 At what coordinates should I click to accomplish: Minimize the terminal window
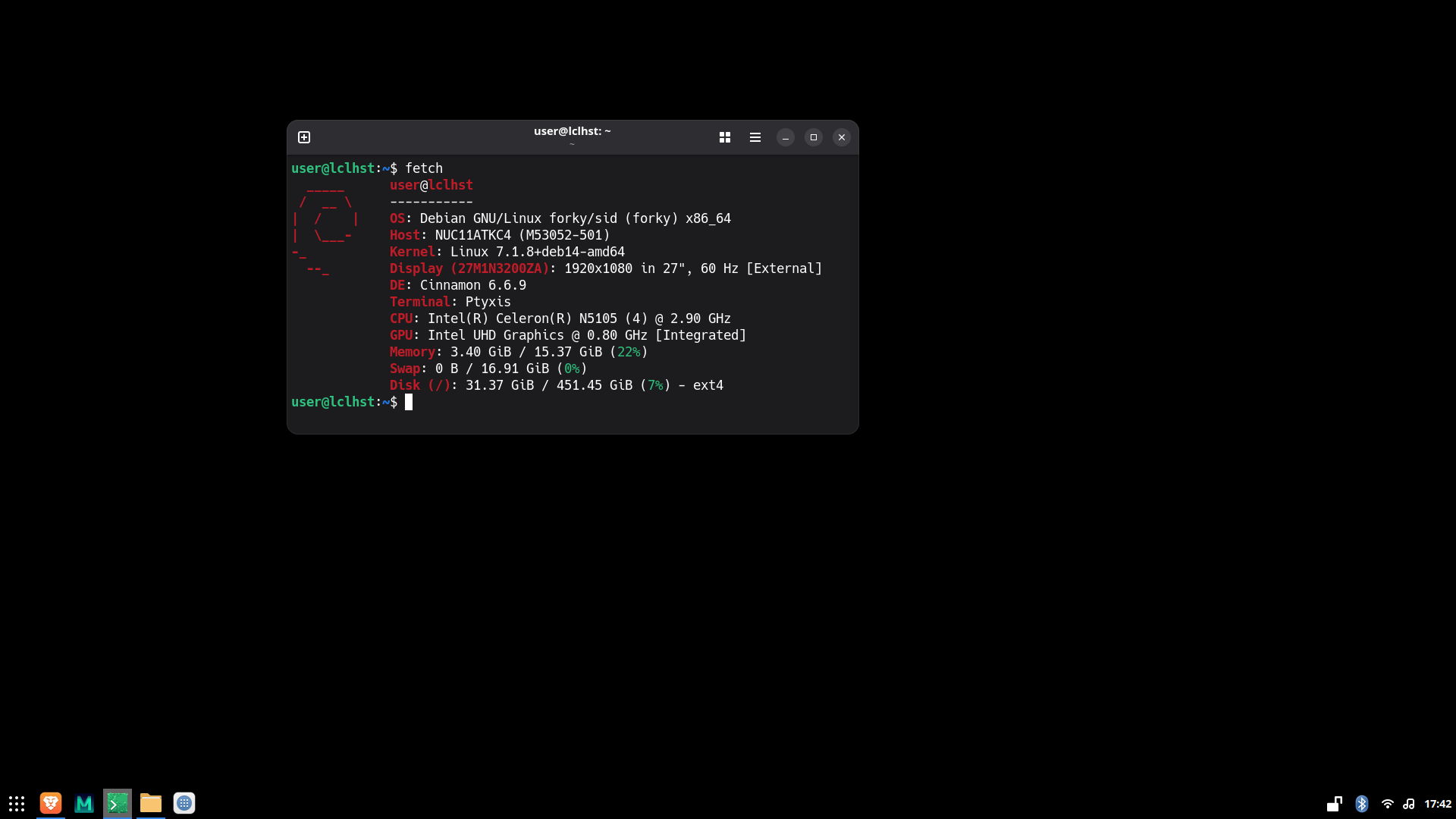click(786, 137)
